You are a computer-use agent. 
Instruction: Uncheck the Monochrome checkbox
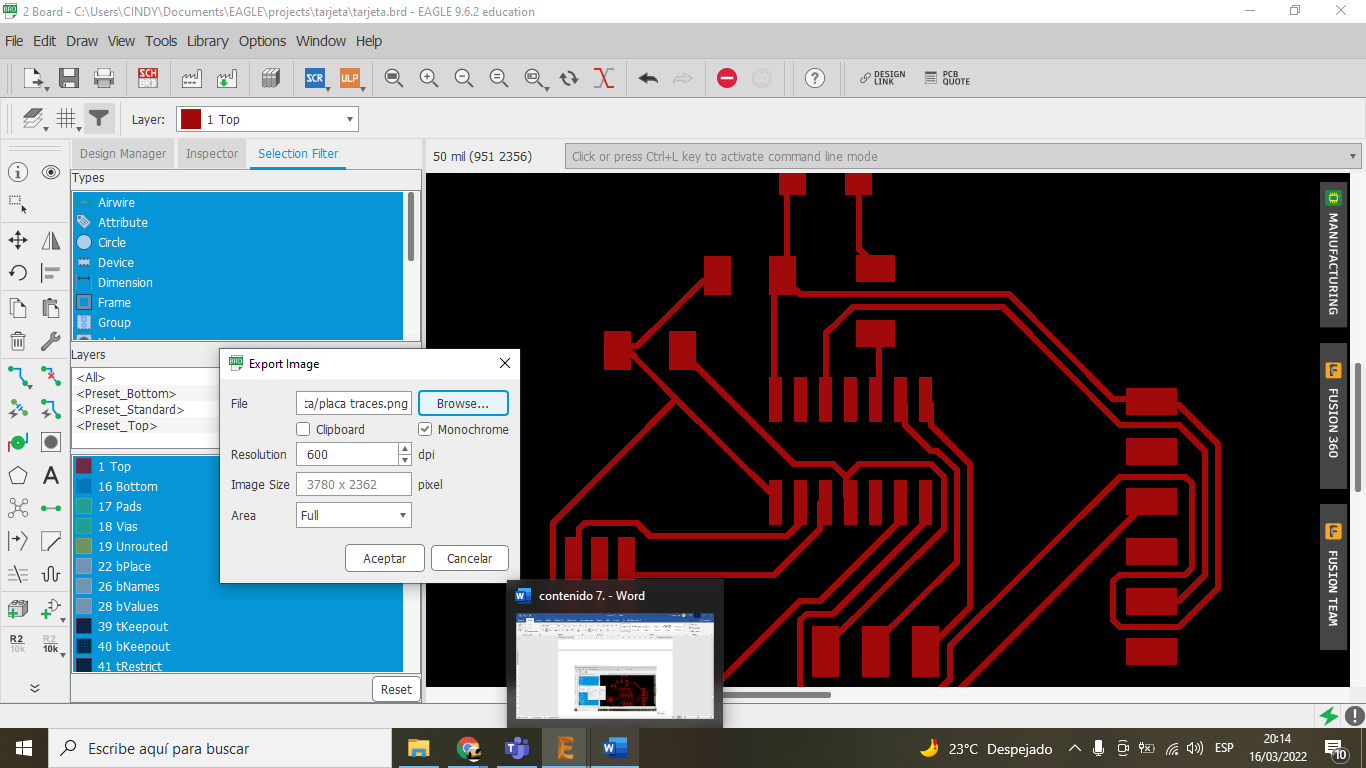point(425,430)
